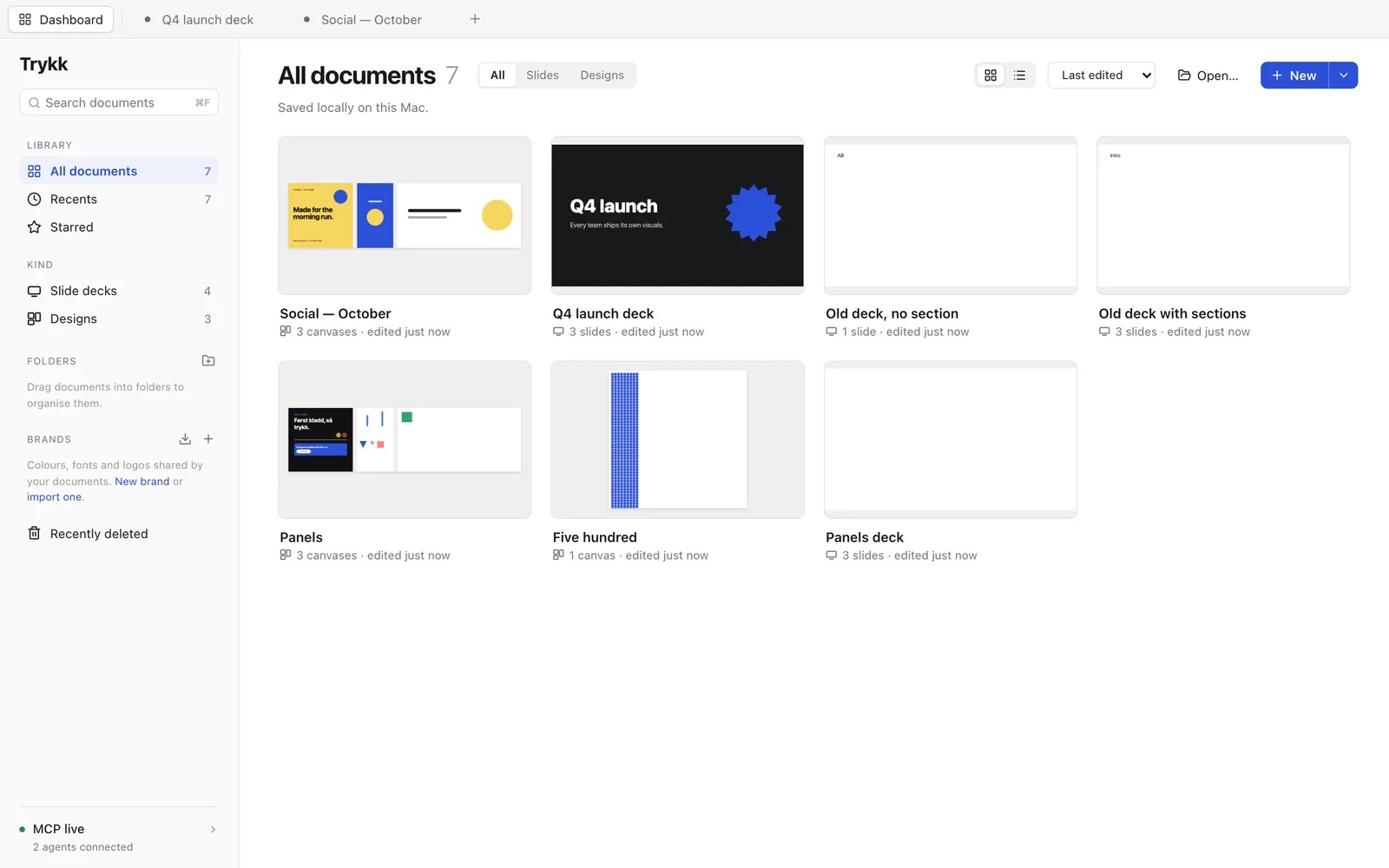Open the Dashboard tab
Screen dimensions: 1389x868
click(x=61, y=19)
